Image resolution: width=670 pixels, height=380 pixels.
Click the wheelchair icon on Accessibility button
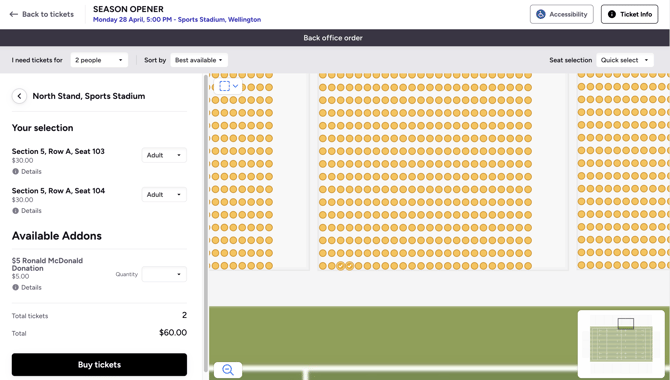pos(541,14)
